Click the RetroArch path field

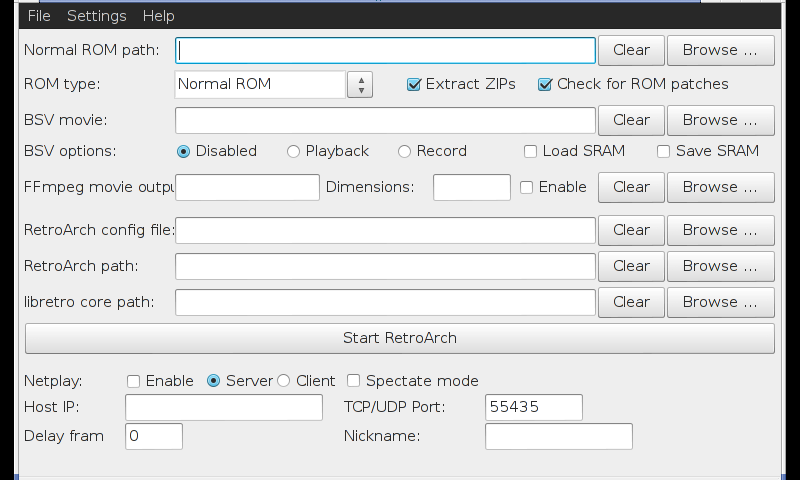pos(385,266)
